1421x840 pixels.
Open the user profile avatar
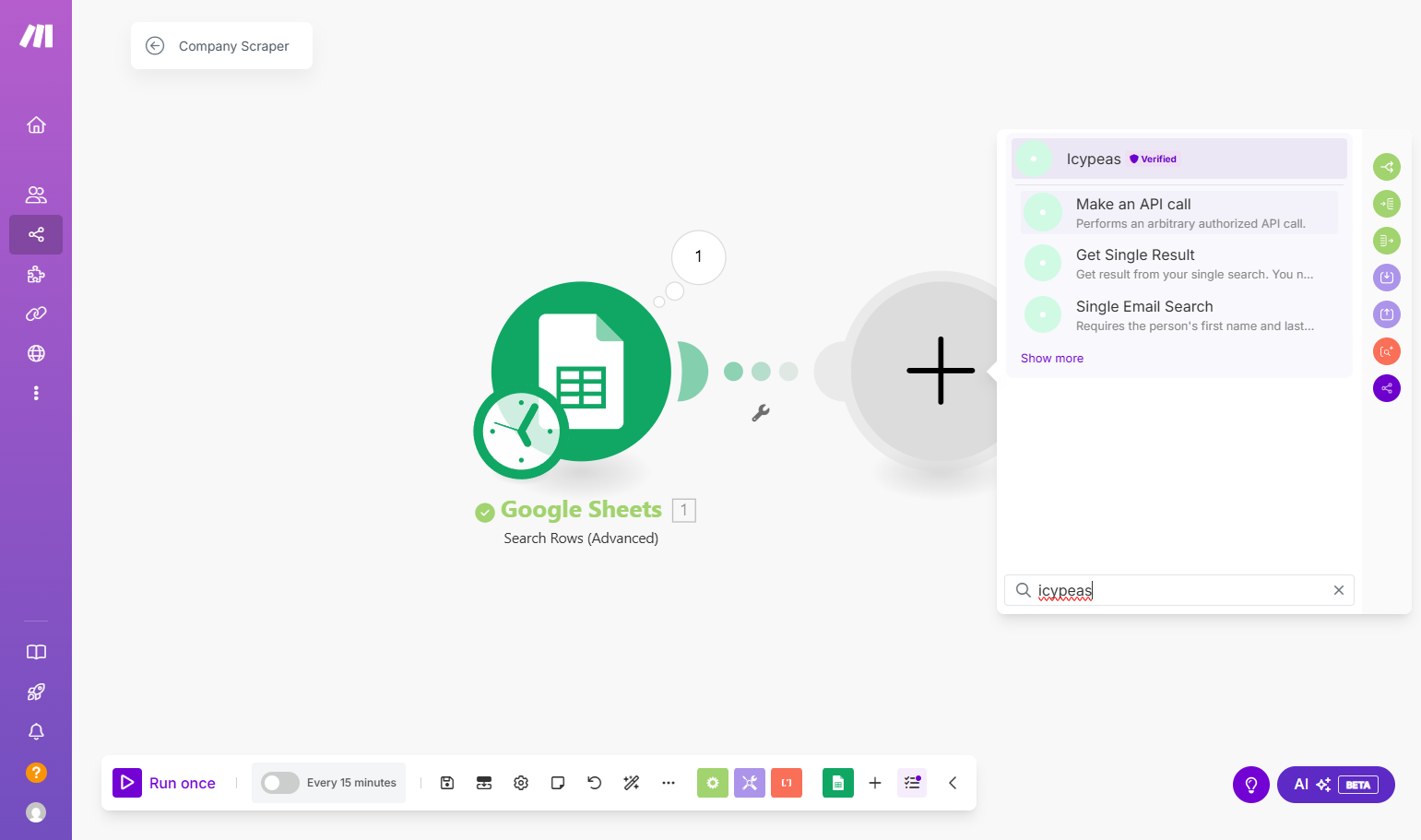point(36,811)
